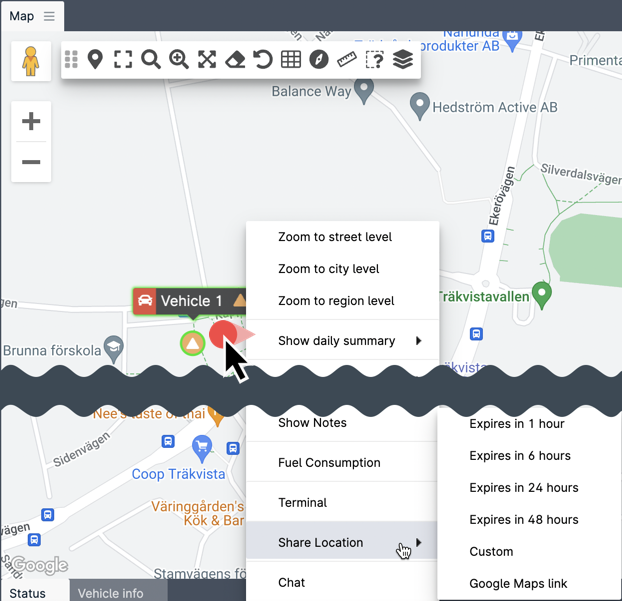The image size is (622, 601).
Task: Click the dashed box question-mark tool
Action: pyautogui.click(x=374, y=60)
